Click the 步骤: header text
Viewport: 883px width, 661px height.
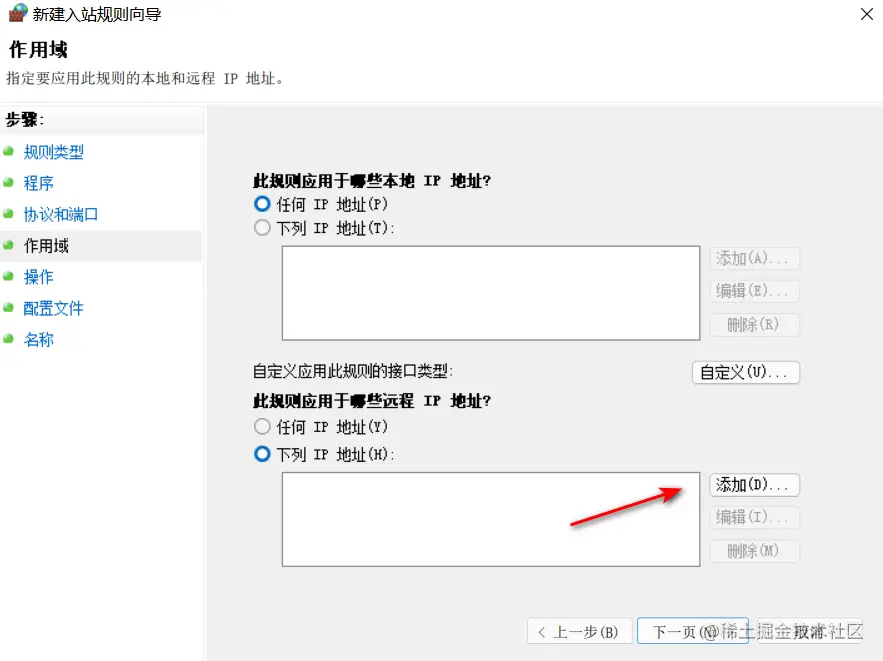click(x=25, y=119)
